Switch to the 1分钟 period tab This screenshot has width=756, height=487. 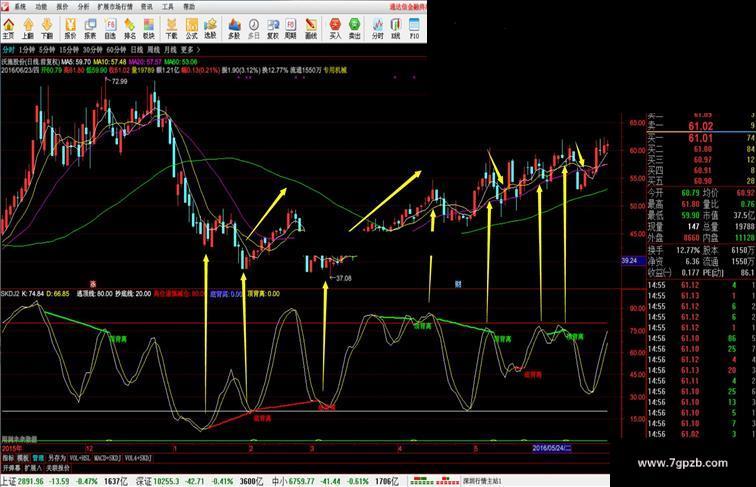pyautogui.click(x=27, y=50)
